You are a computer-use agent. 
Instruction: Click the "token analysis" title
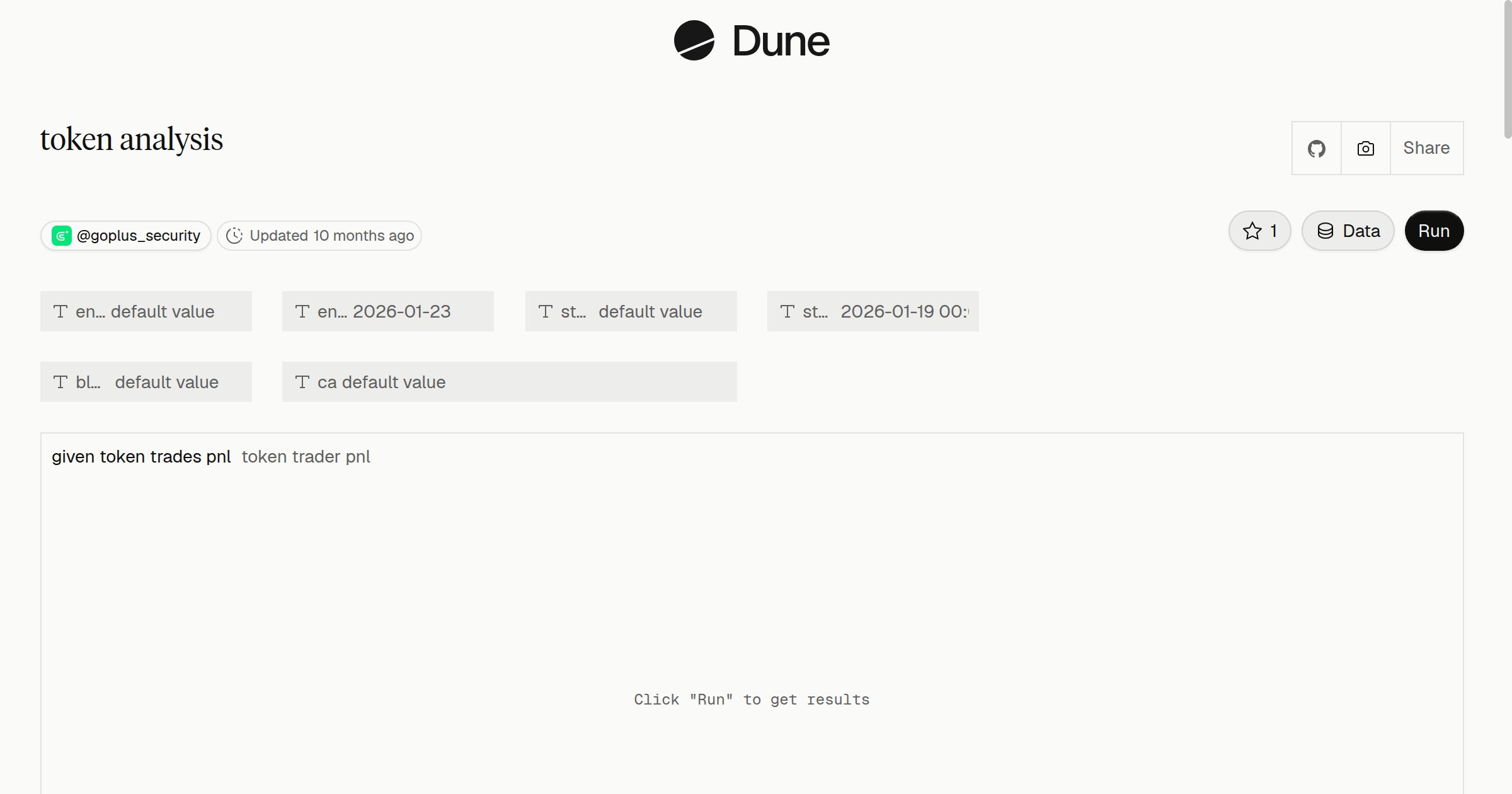tap(132, 139)
